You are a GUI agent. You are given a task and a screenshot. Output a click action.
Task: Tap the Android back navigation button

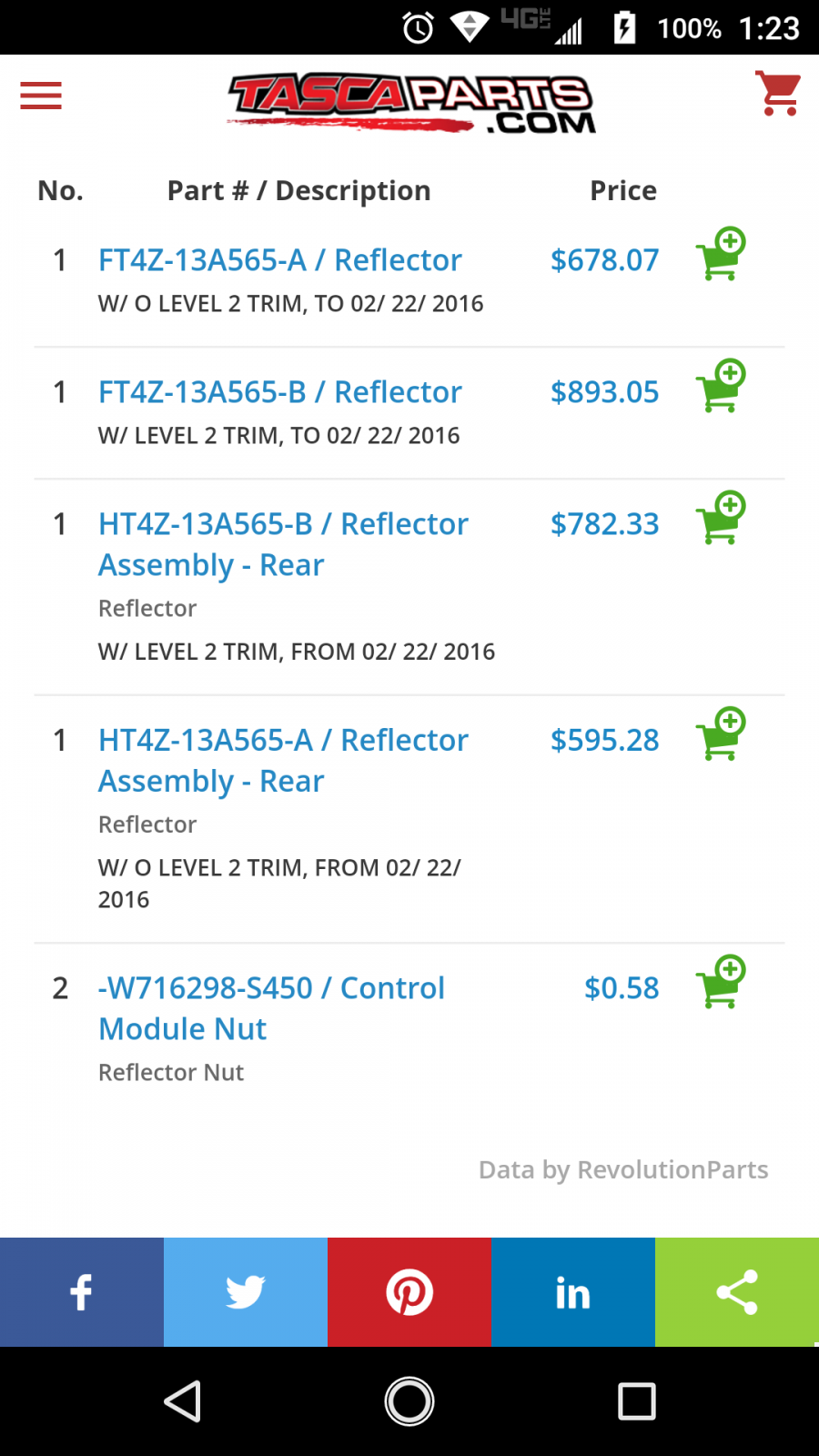point(183,1401)
